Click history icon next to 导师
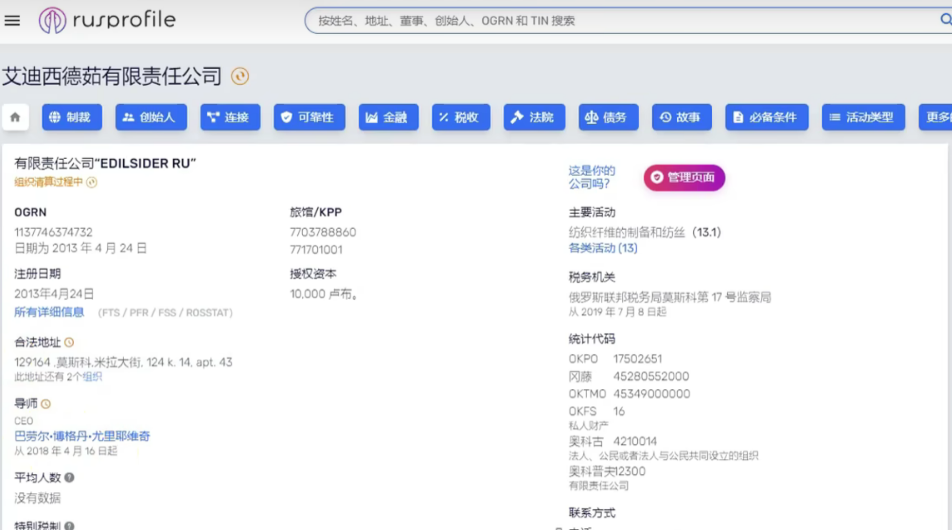This screenshot has height=530, width=952. (46, 404)
